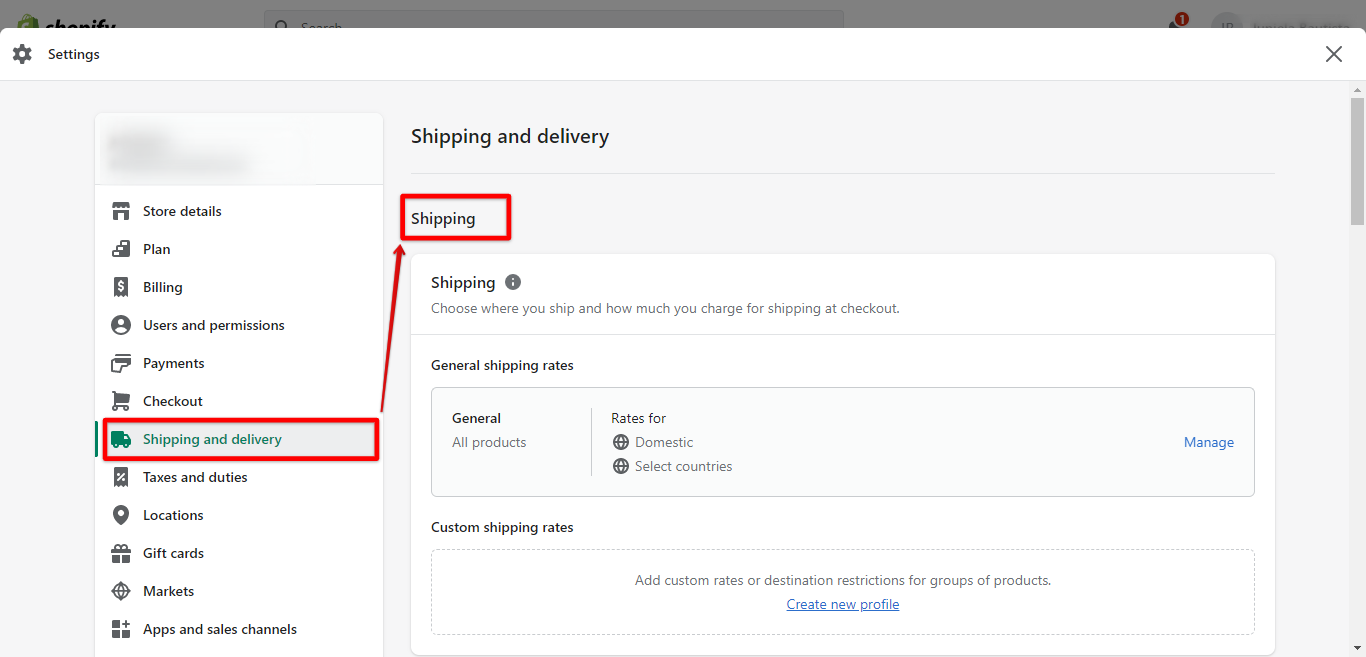Image resolution: width=1366 pixels, height=657 pixels.
Task: Click the Users and permissions person icon
Action: click(121, 325)
